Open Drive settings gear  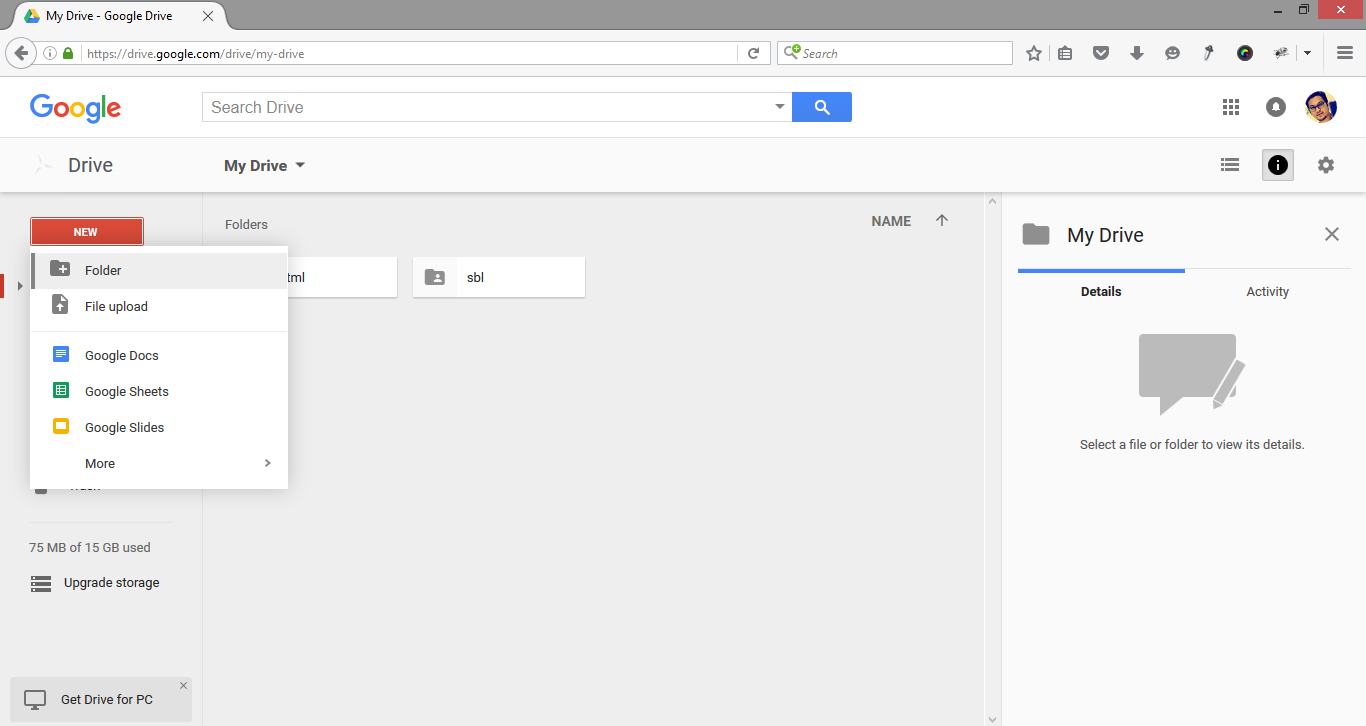pos(1326,164)
